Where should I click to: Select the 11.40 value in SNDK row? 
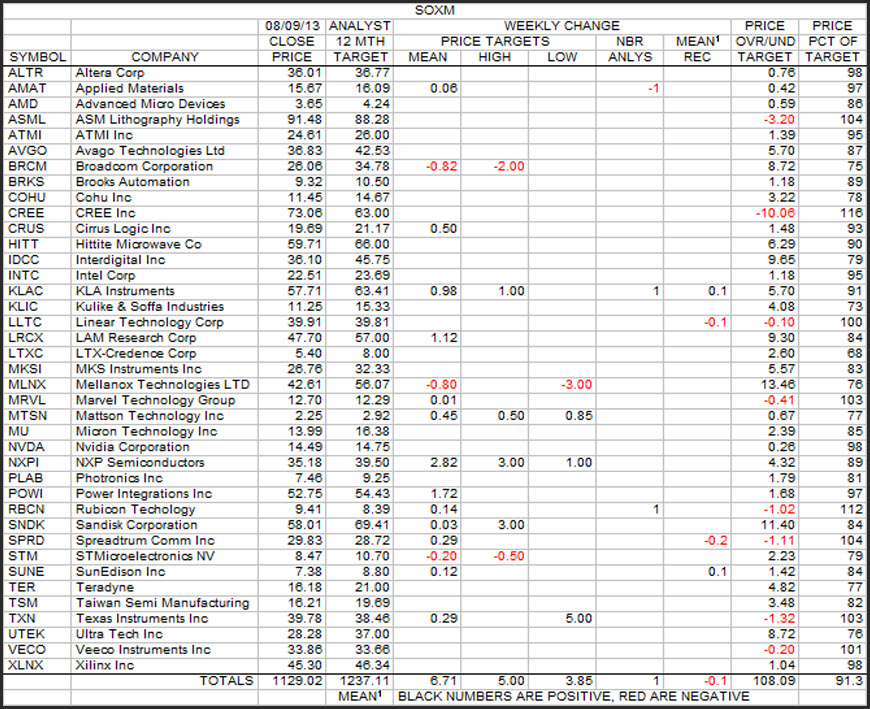point(777,525)
